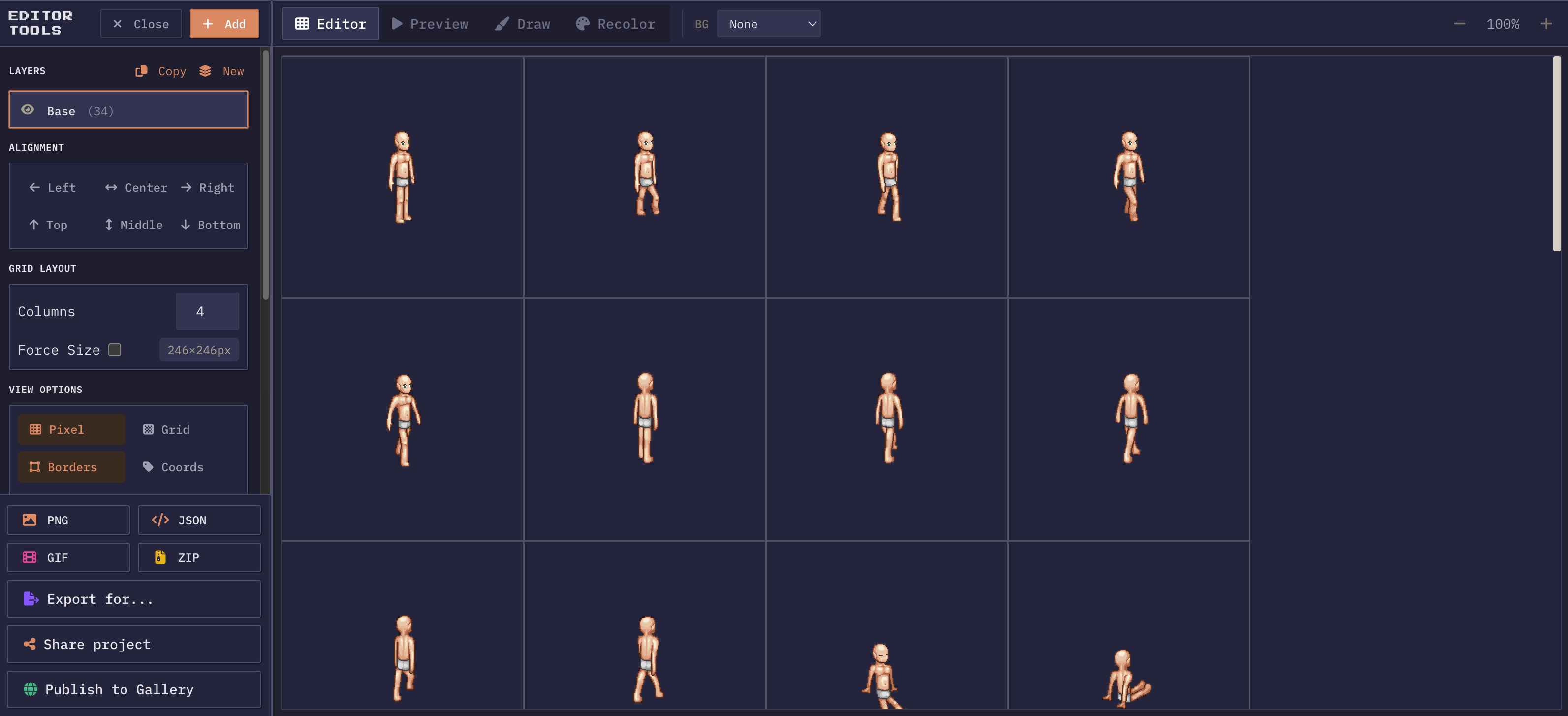This screenshot has width=1568, height=716.
Task: Toggle visibility of the Base layer
Action: (x=28, y=110)
